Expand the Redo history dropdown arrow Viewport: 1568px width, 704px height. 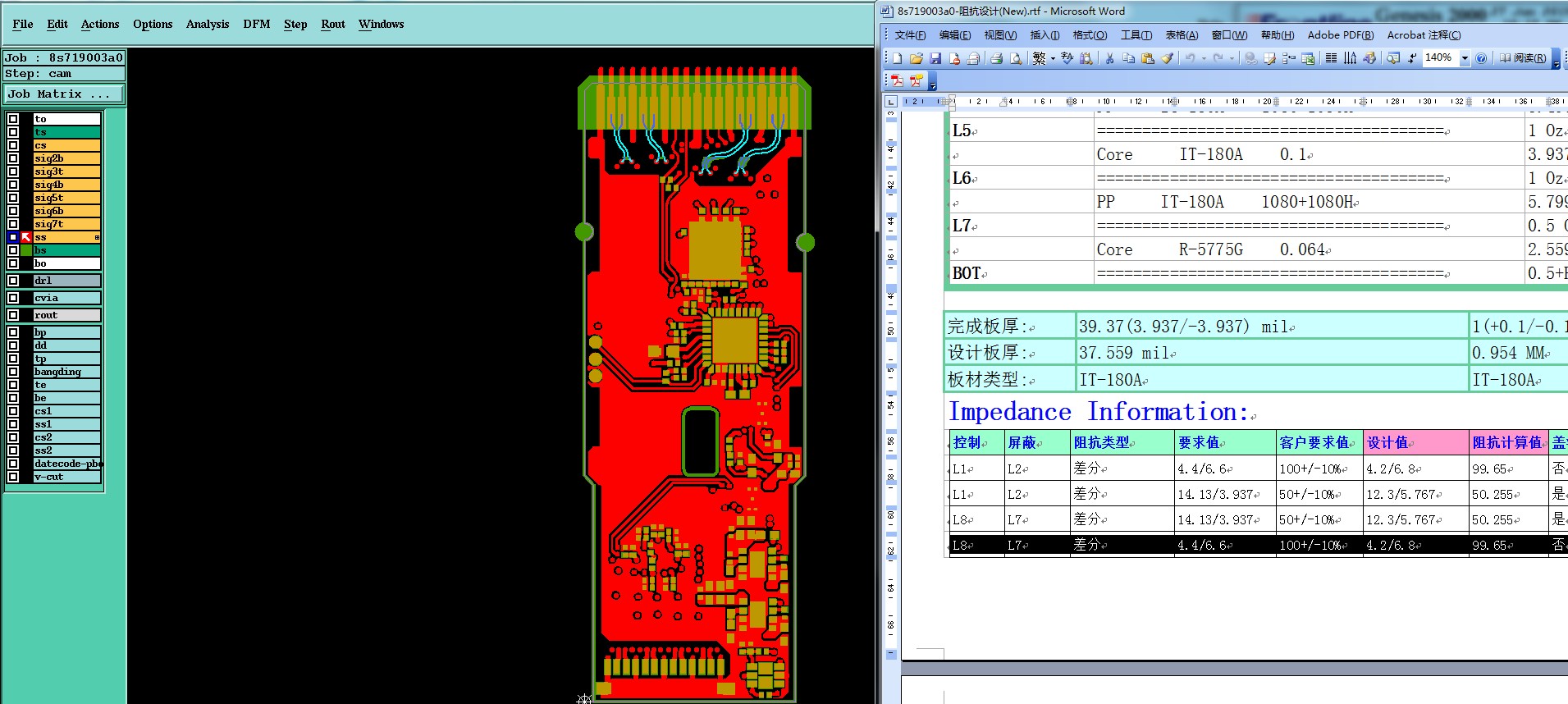1232,58
